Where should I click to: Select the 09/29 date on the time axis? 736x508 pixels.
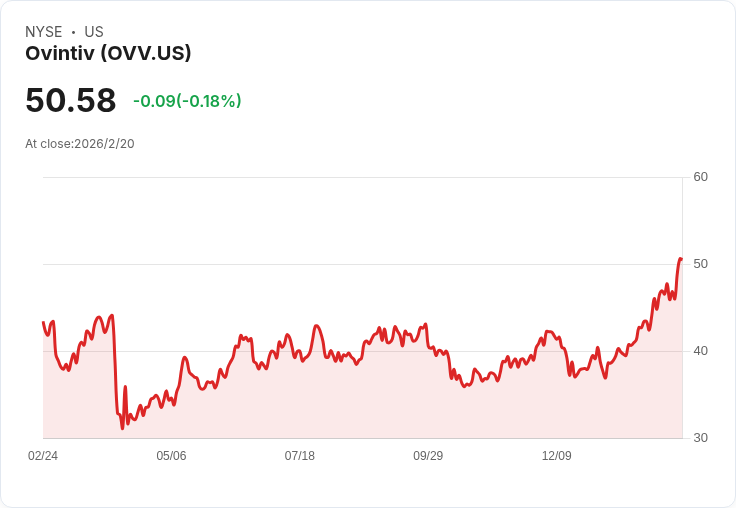coord(428,456)
